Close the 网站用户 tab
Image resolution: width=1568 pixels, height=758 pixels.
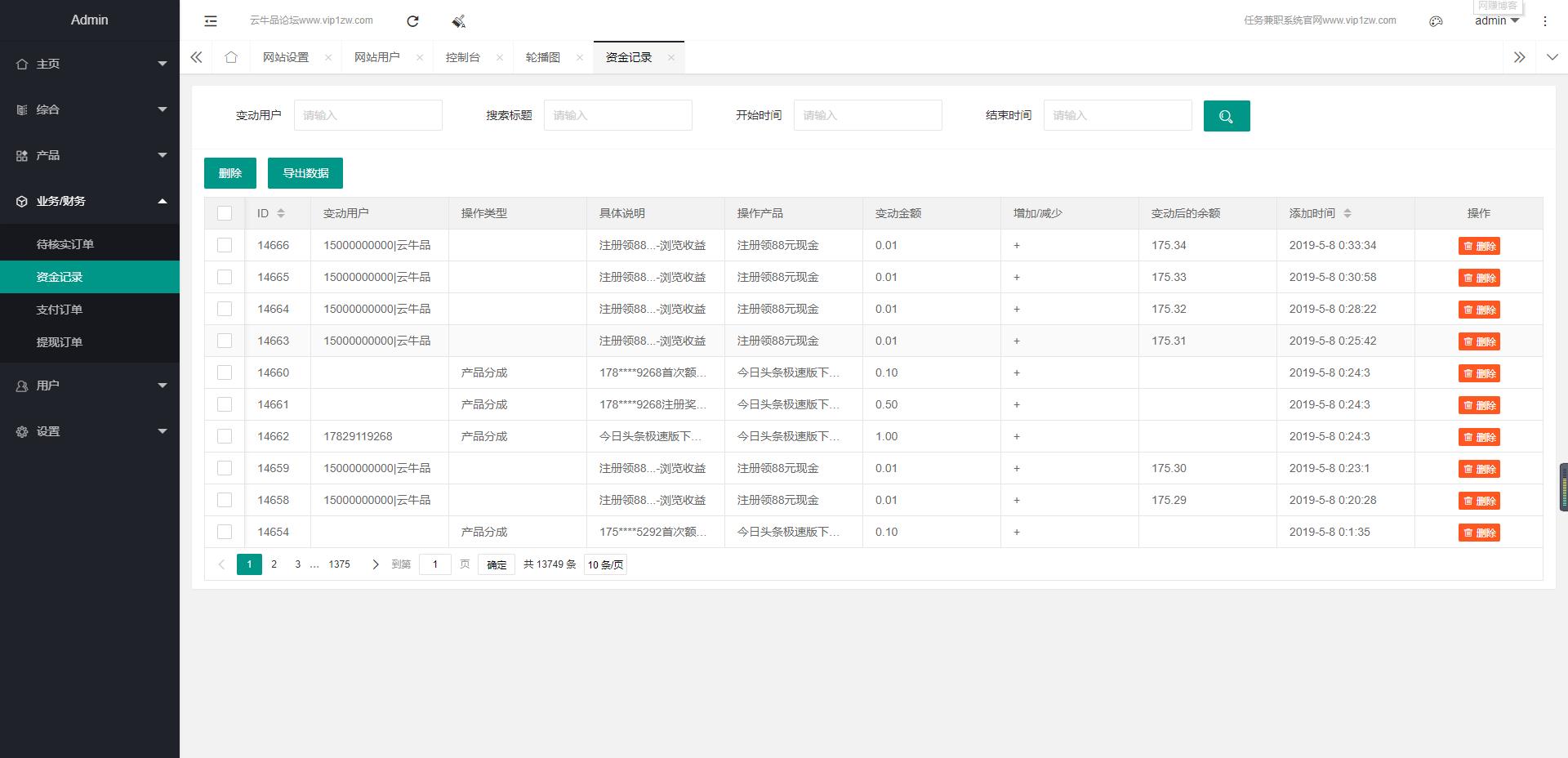point(420,57)
